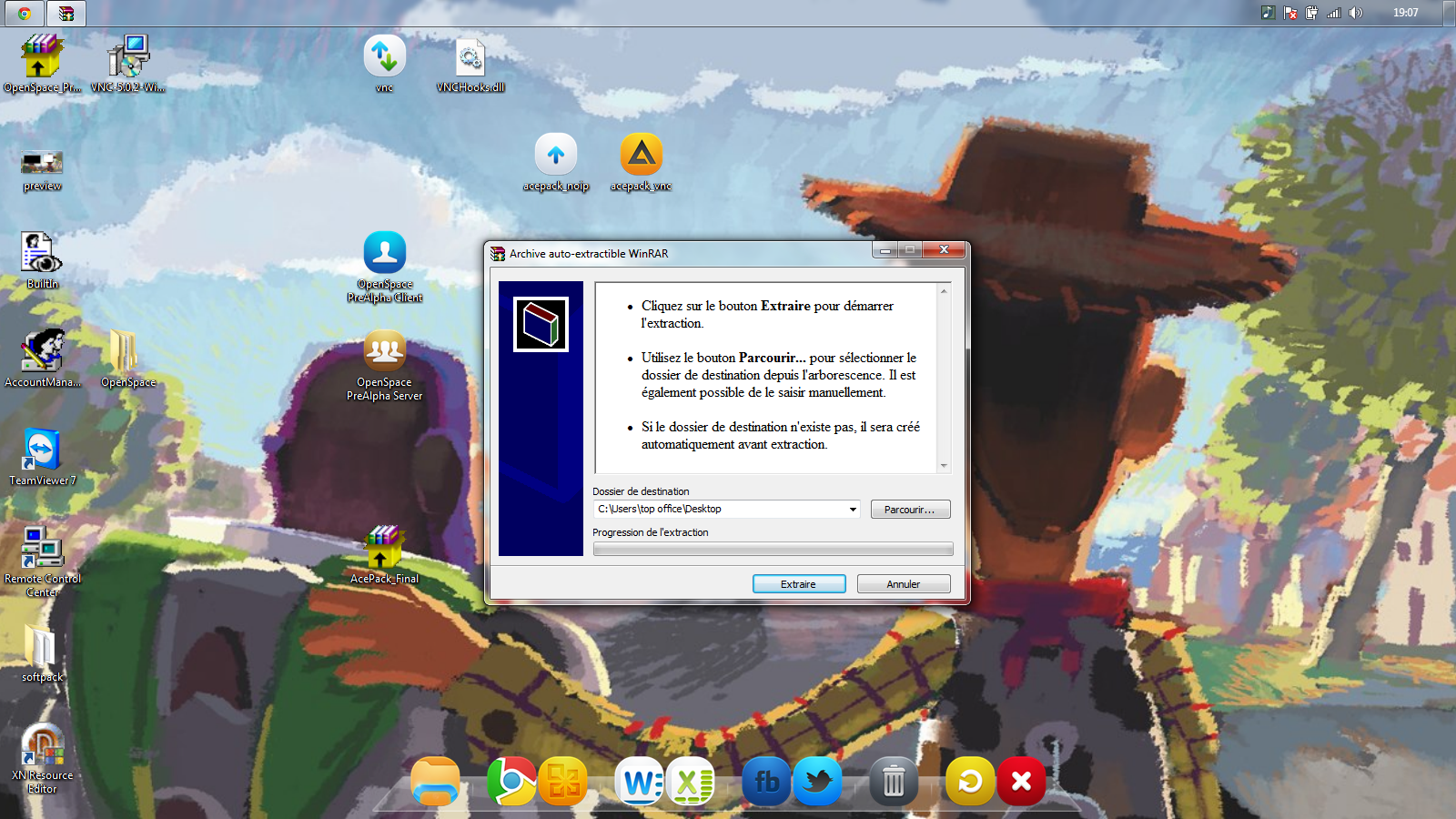
Task: Click the red X shutdown icon in the dock
Action: click(x=1022, y=782)
